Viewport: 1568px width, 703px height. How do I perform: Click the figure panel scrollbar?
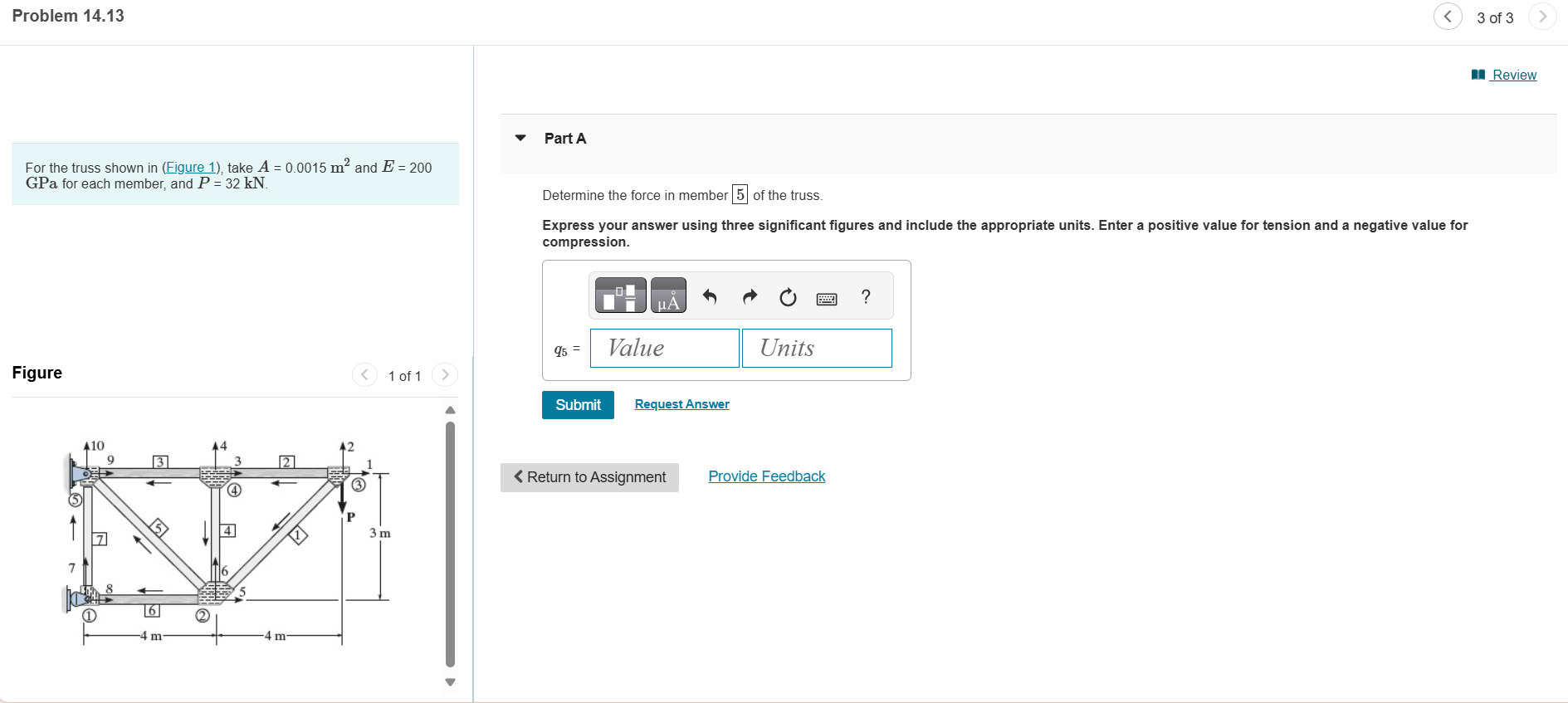click(450, 544)
